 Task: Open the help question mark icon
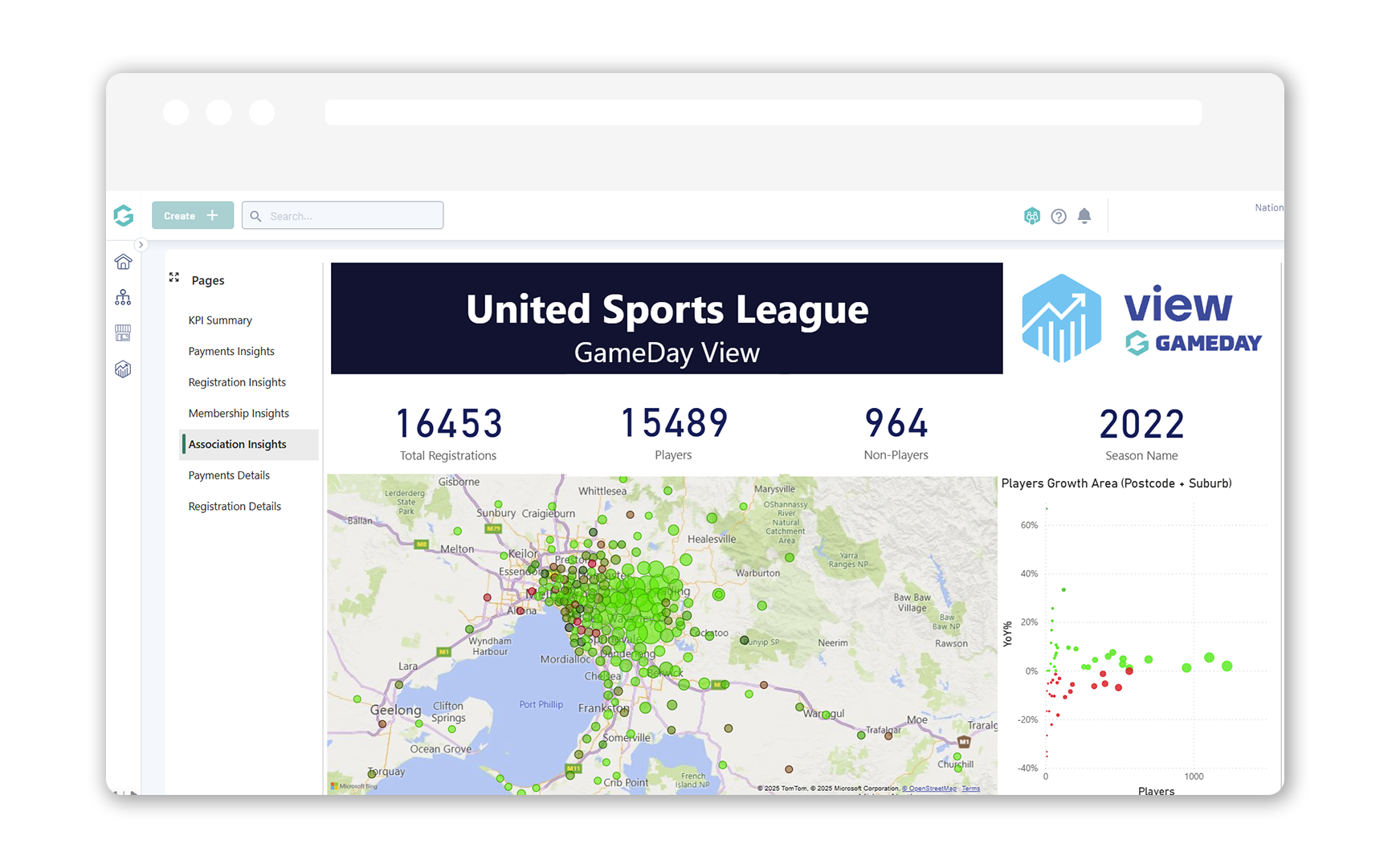click(1059, 216)
